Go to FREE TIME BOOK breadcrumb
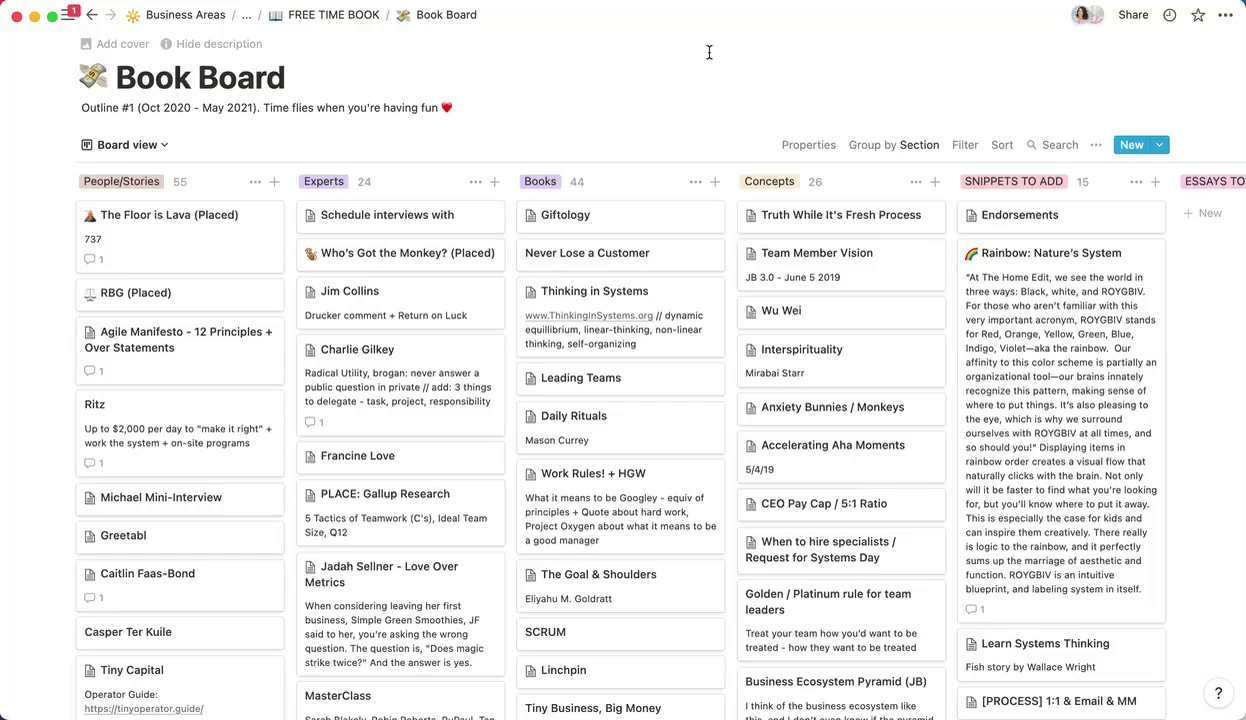The height and width of the screenshot is (720, 1246). coord(324,15)
